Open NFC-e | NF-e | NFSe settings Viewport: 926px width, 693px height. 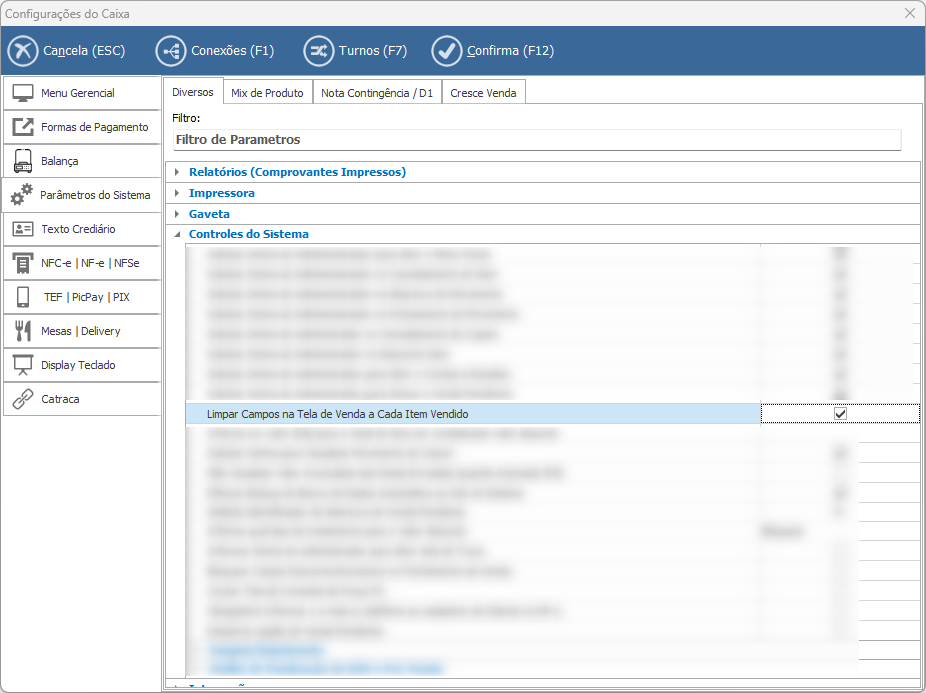coord(90,263)
